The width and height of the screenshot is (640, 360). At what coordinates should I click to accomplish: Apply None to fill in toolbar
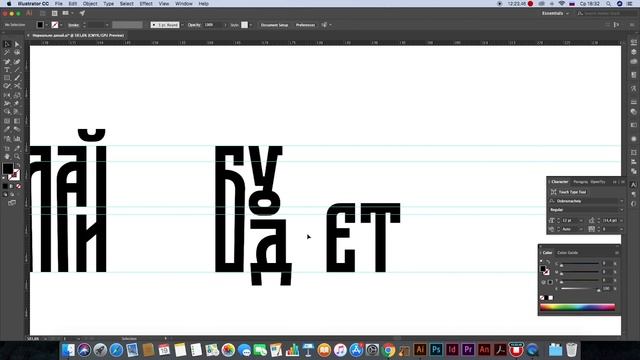[18, 186]
